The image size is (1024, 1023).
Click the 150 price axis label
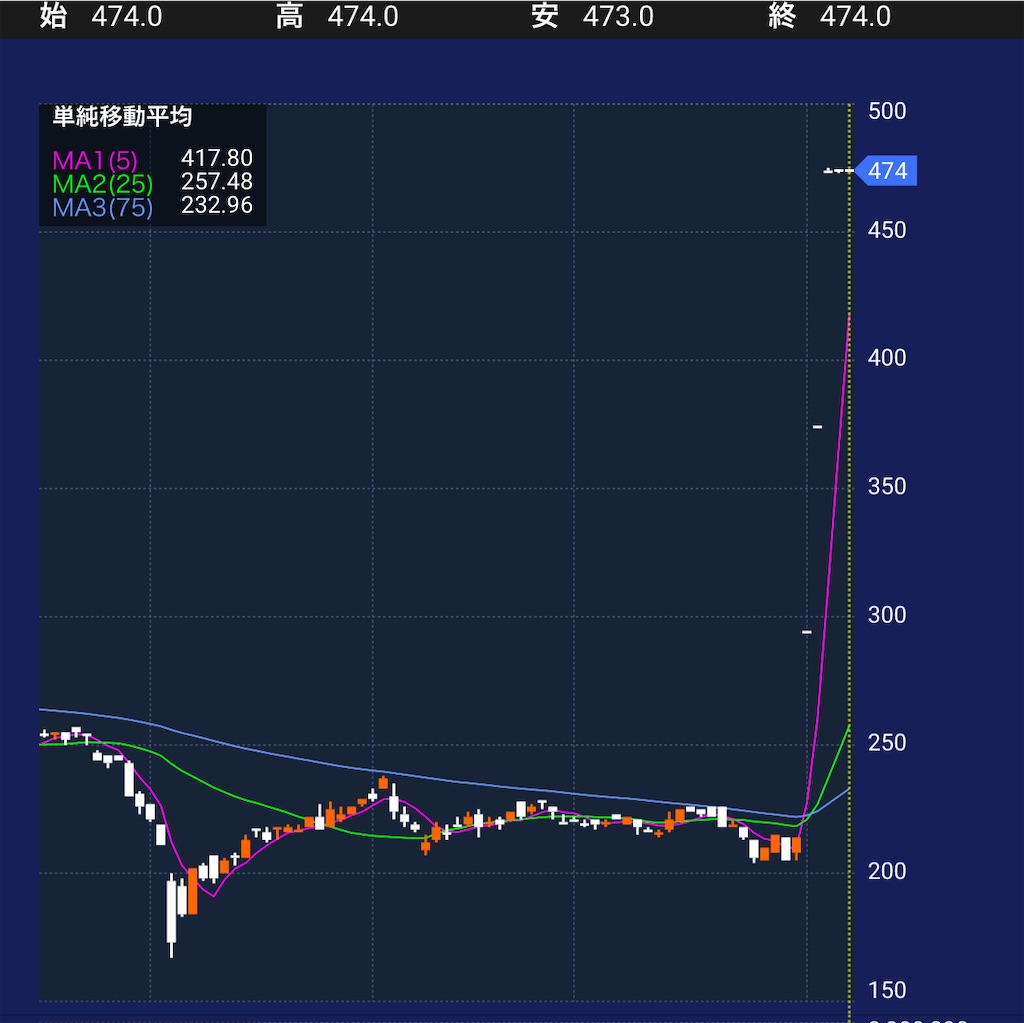point(887,990)
